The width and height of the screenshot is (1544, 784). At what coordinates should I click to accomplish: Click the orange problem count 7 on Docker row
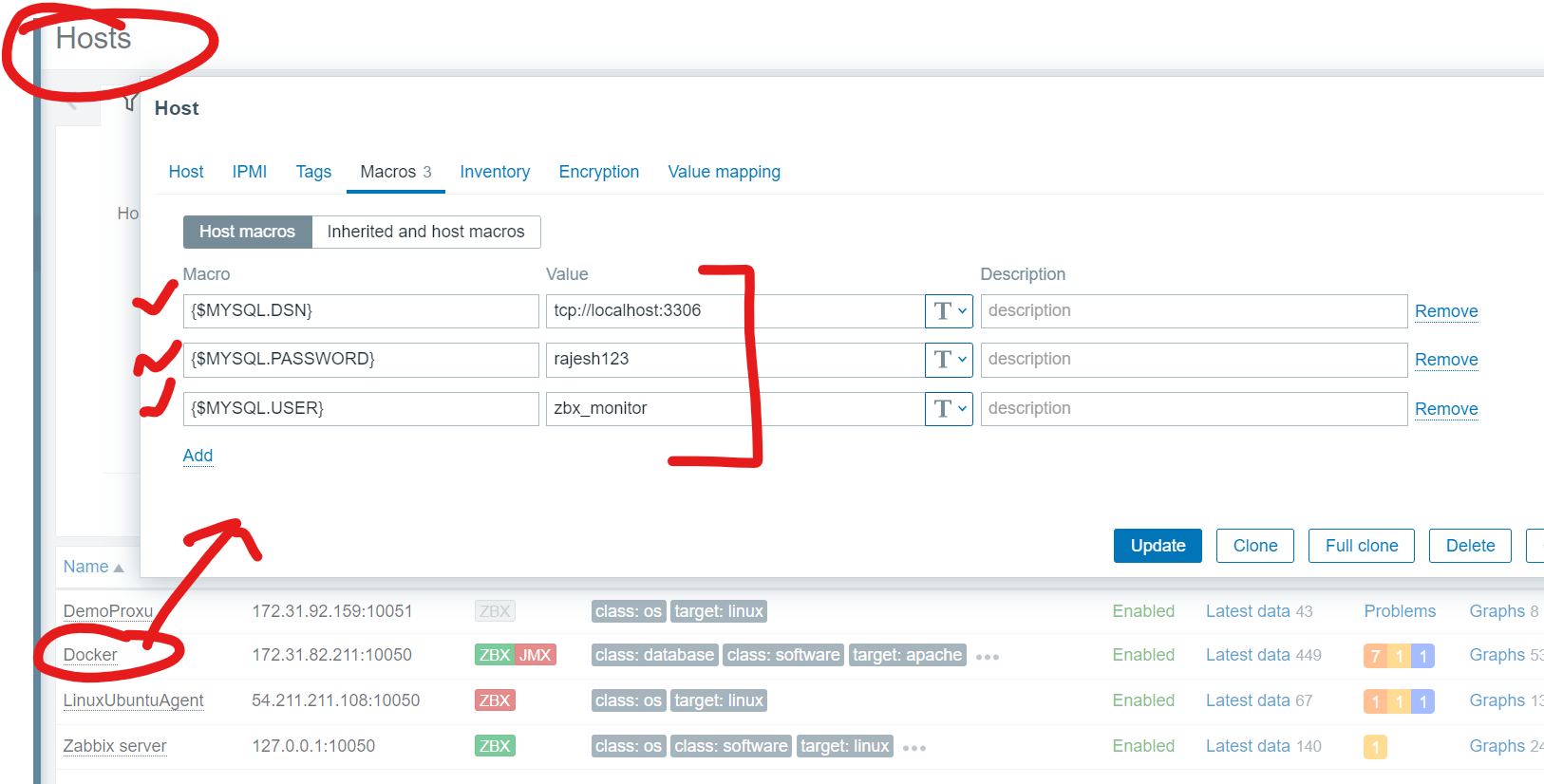point(1375,656)
